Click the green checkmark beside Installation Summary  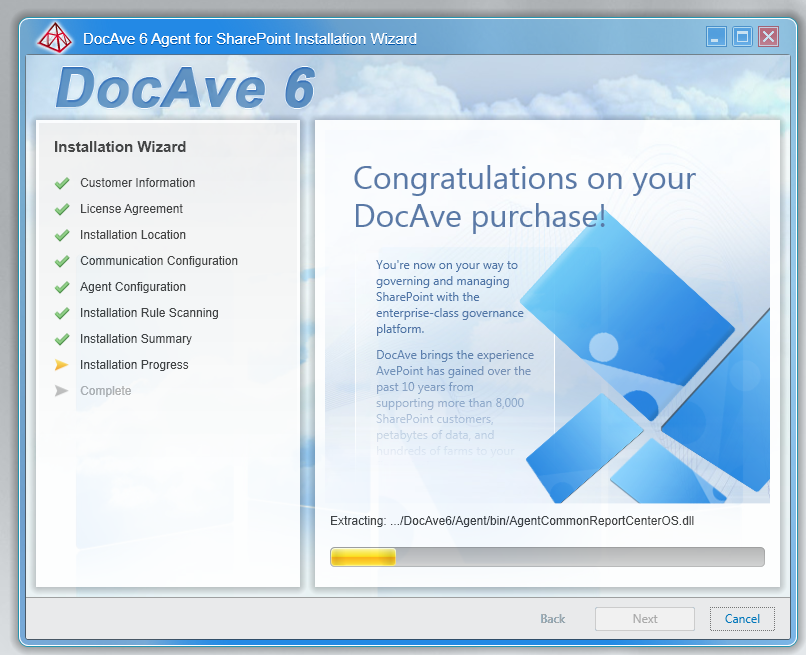(x=62, y=339)
